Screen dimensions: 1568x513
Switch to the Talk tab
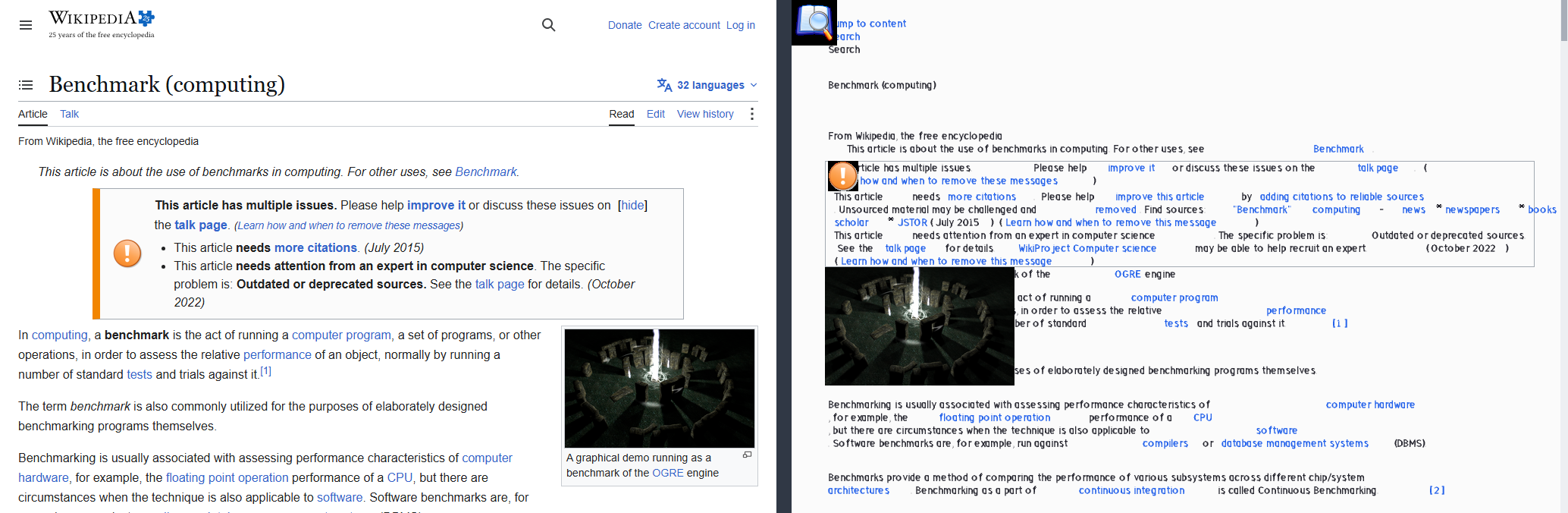click(x=69, y=114)
